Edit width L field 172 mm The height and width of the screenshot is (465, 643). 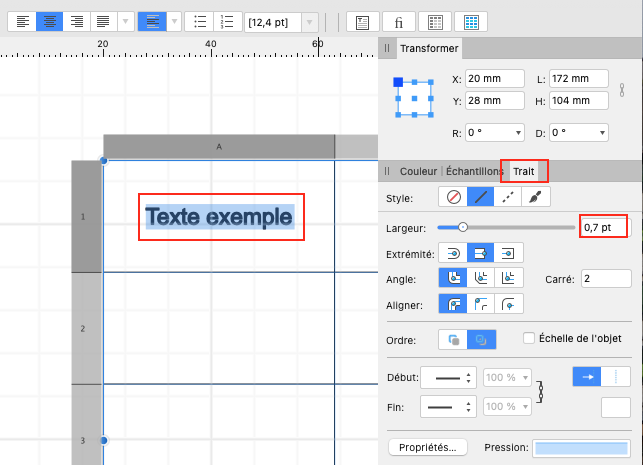(x=579, y=79)
